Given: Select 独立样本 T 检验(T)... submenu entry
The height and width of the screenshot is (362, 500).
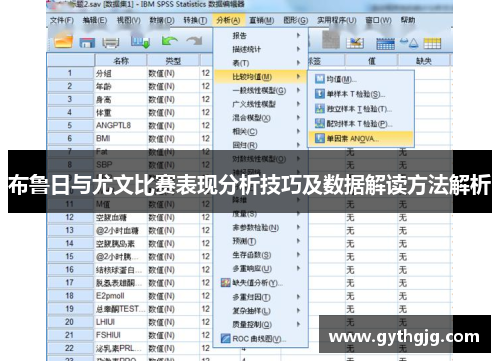Looking at the screenshot, I should tap(361, 109).
